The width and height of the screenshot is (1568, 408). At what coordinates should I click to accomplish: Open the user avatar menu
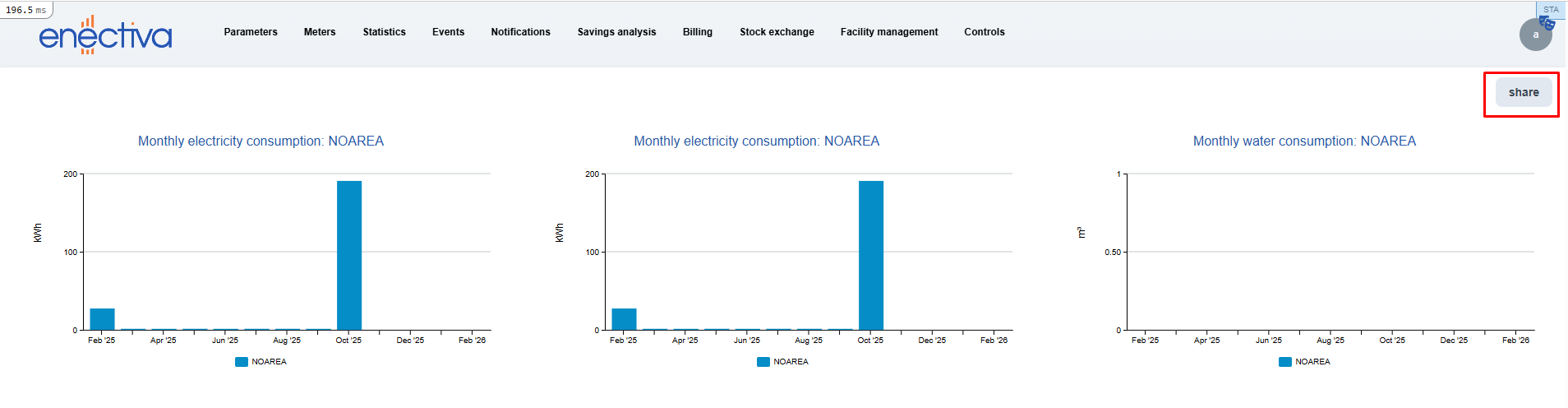pos(1534,35)
